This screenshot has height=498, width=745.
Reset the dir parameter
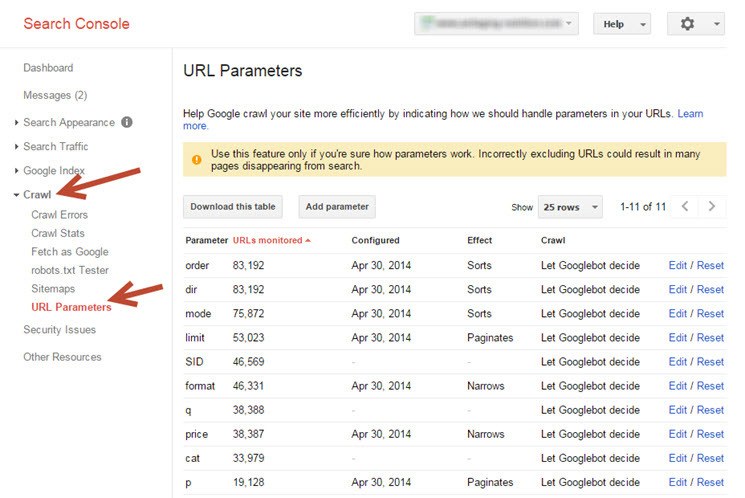click(710, 290)
